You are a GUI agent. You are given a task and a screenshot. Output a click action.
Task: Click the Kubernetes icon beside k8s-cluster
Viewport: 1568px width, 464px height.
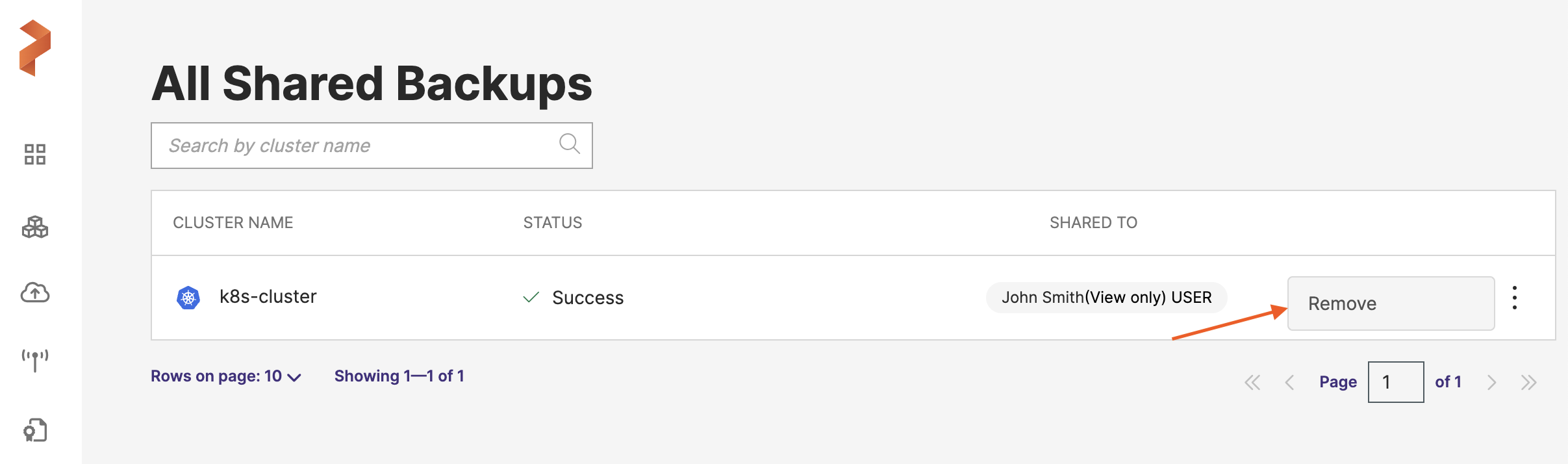pyautogui.click(x=188, y=298)
